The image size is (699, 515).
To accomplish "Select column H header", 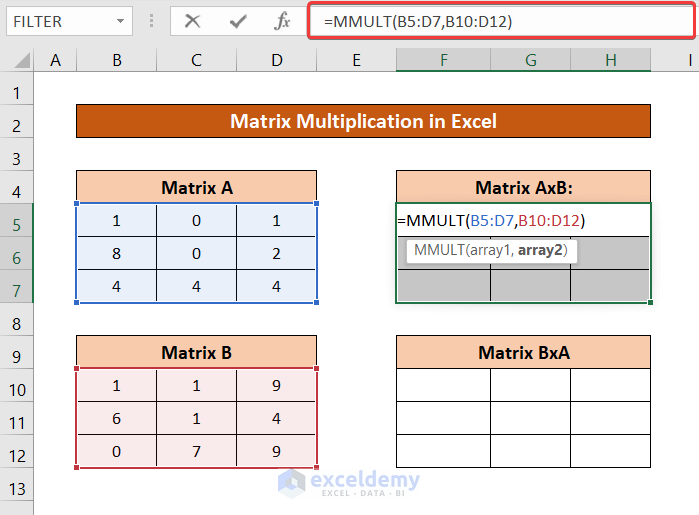I will pos(611,60).
